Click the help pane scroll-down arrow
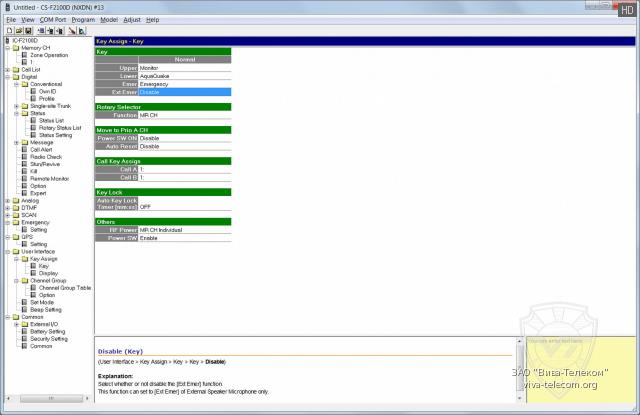This screenshot has height=415, width=640. (x=520, y=398)
